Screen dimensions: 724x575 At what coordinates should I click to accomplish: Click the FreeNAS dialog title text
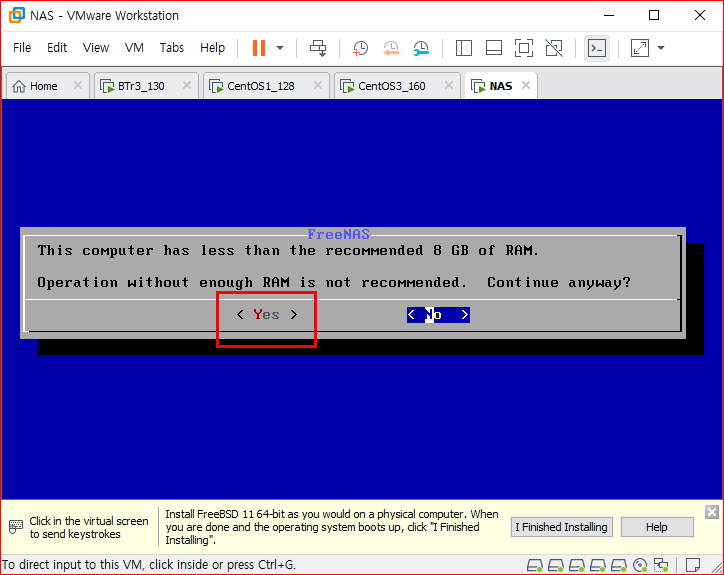(x=338, y=235)
